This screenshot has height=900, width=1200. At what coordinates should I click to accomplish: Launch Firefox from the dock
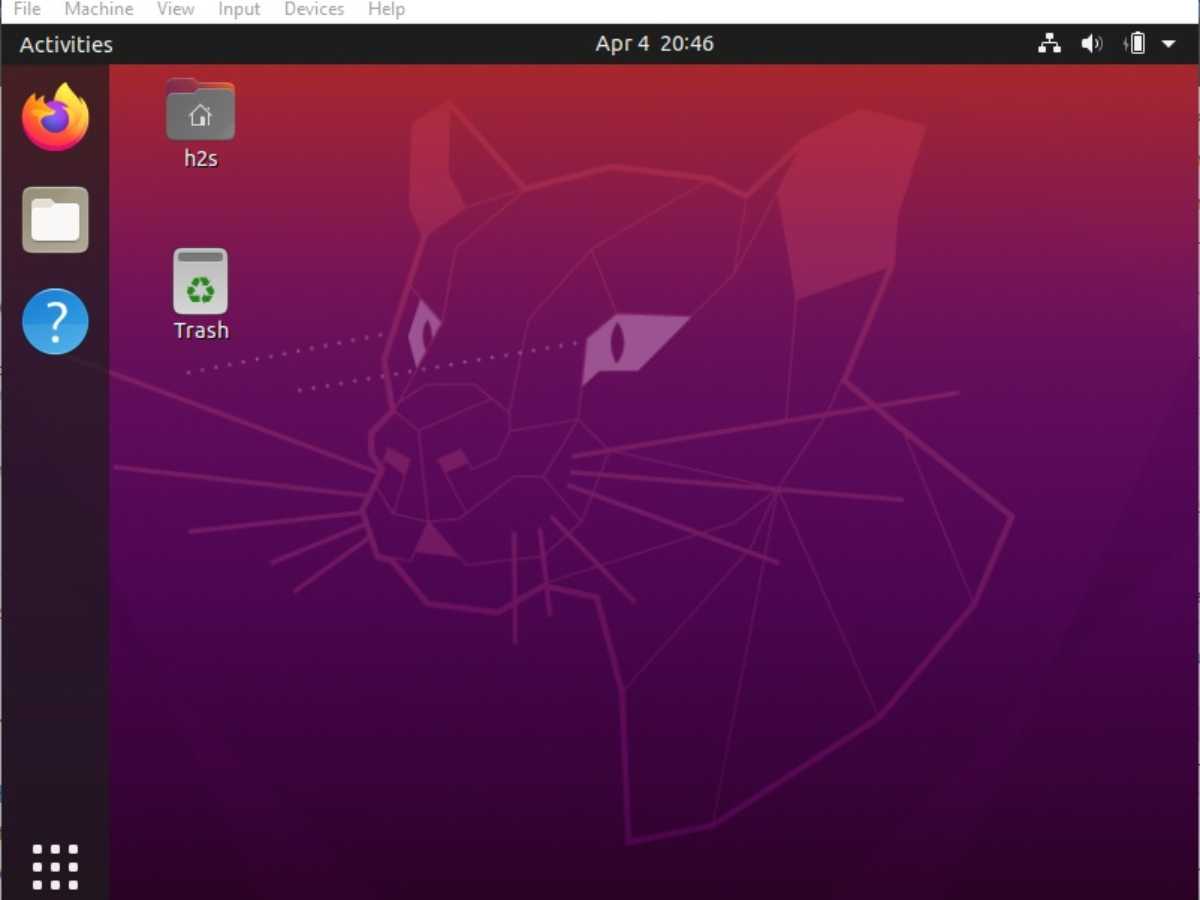[56, 117]
